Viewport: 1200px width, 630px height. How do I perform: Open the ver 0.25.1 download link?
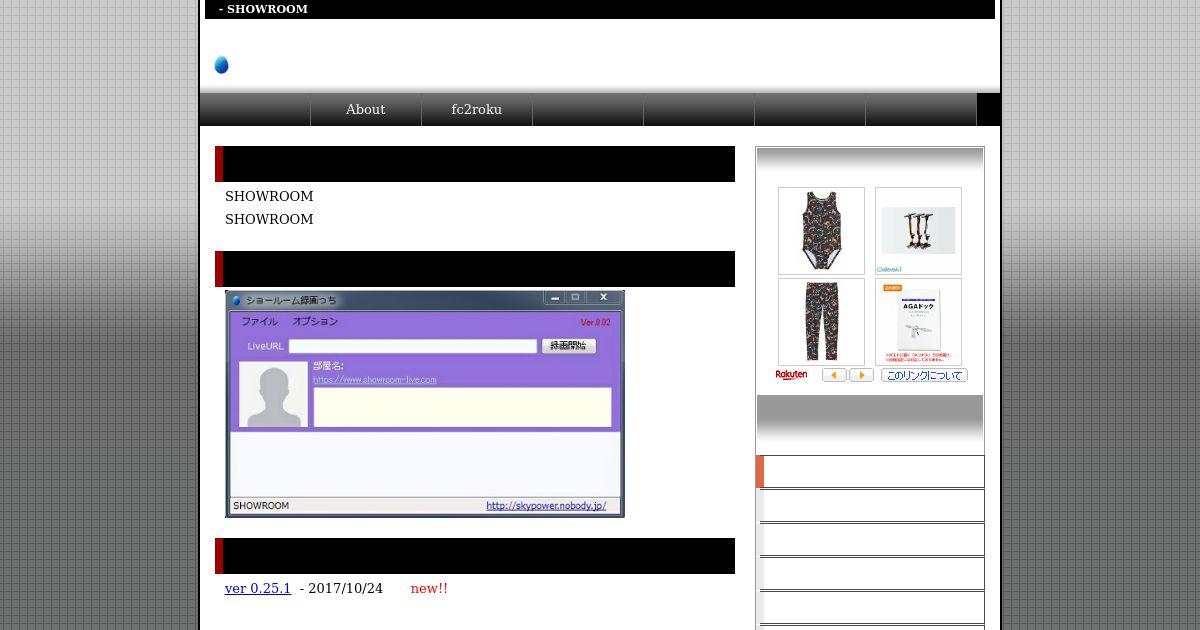(258, 588)
